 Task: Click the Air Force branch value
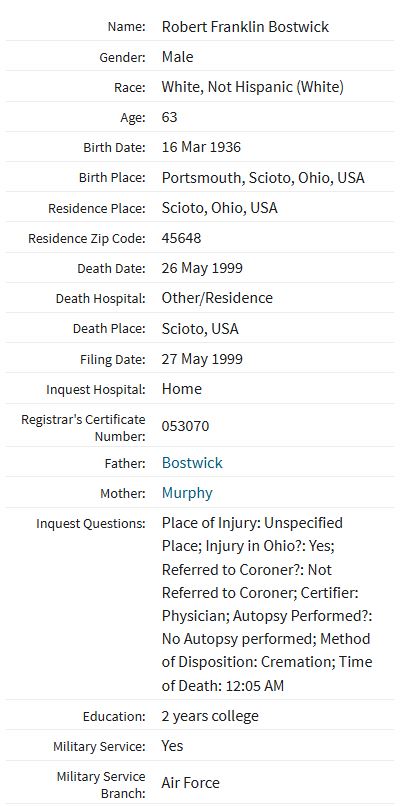pos(190,783)
